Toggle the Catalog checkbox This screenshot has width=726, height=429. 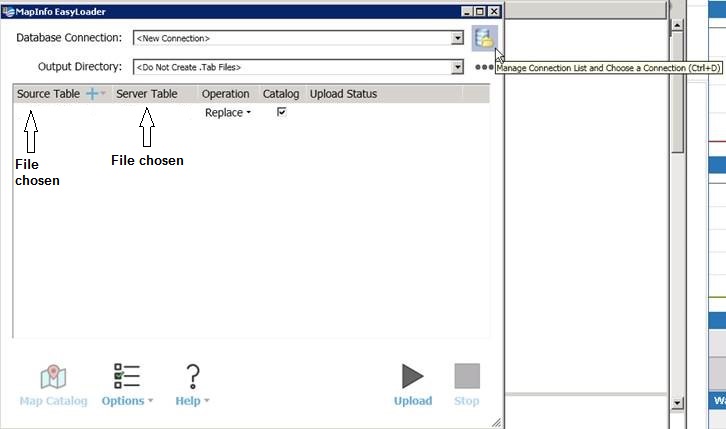[x=281, y=113]
